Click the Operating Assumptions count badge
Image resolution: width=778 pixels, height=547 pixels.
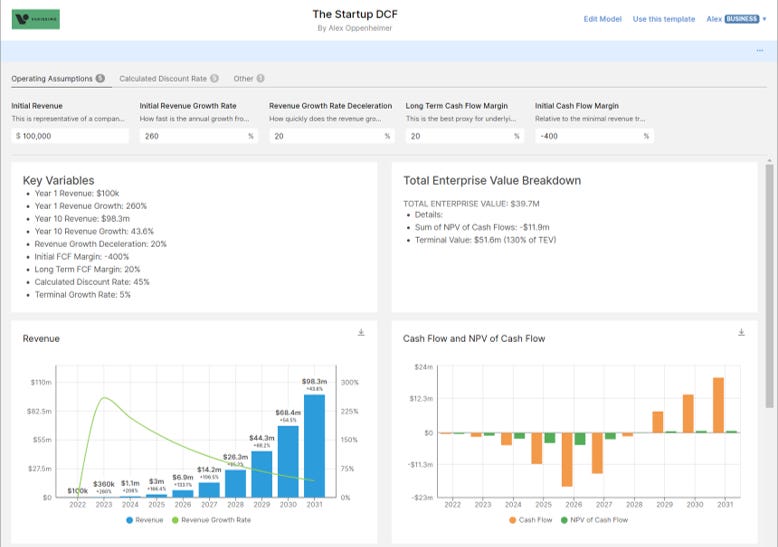(x=100, y=78)
